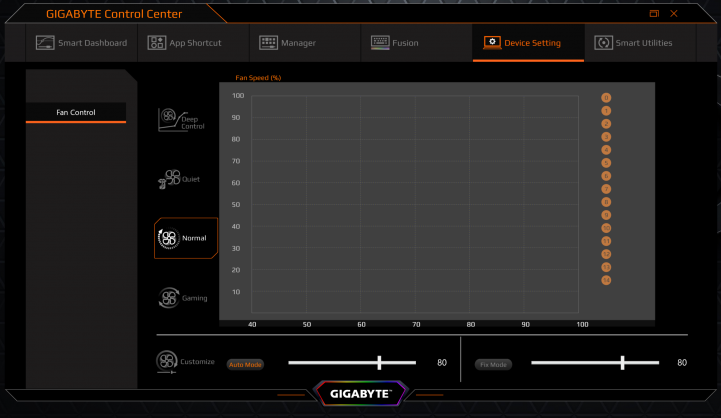Viewport: 721px width, 418px height.
Task: Restore the Control Center window size
Action: coord(654,13)
